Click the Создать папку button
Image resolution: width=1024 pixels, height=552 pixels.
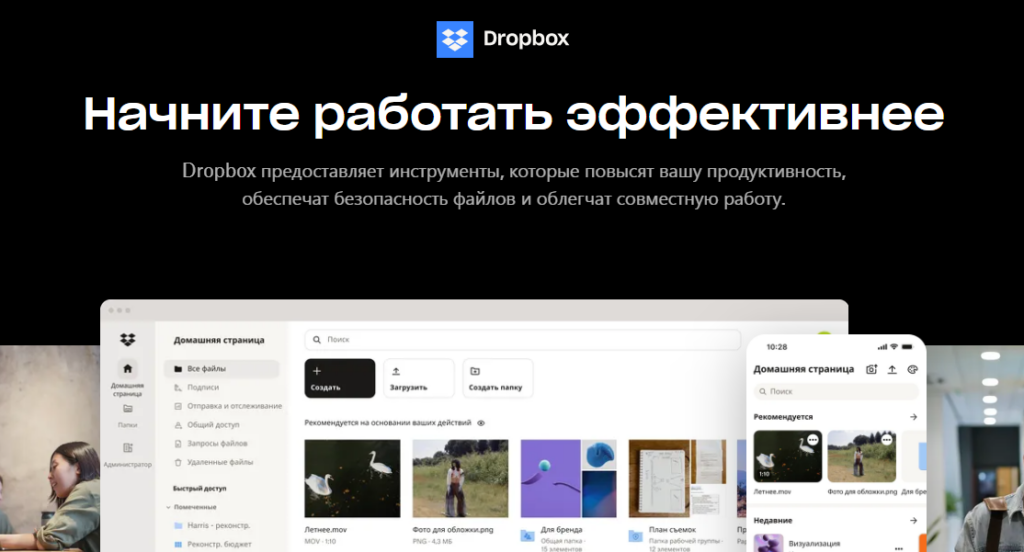coord(498,378)
